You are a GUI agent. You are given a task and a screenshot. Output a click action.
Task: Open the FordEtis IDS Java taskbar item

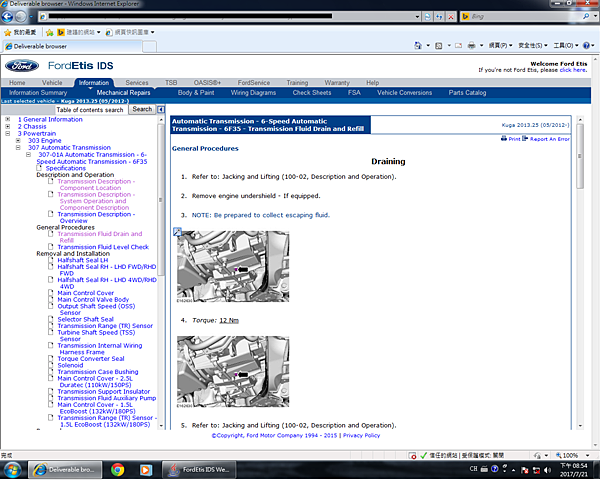click(x=199, y=470)
